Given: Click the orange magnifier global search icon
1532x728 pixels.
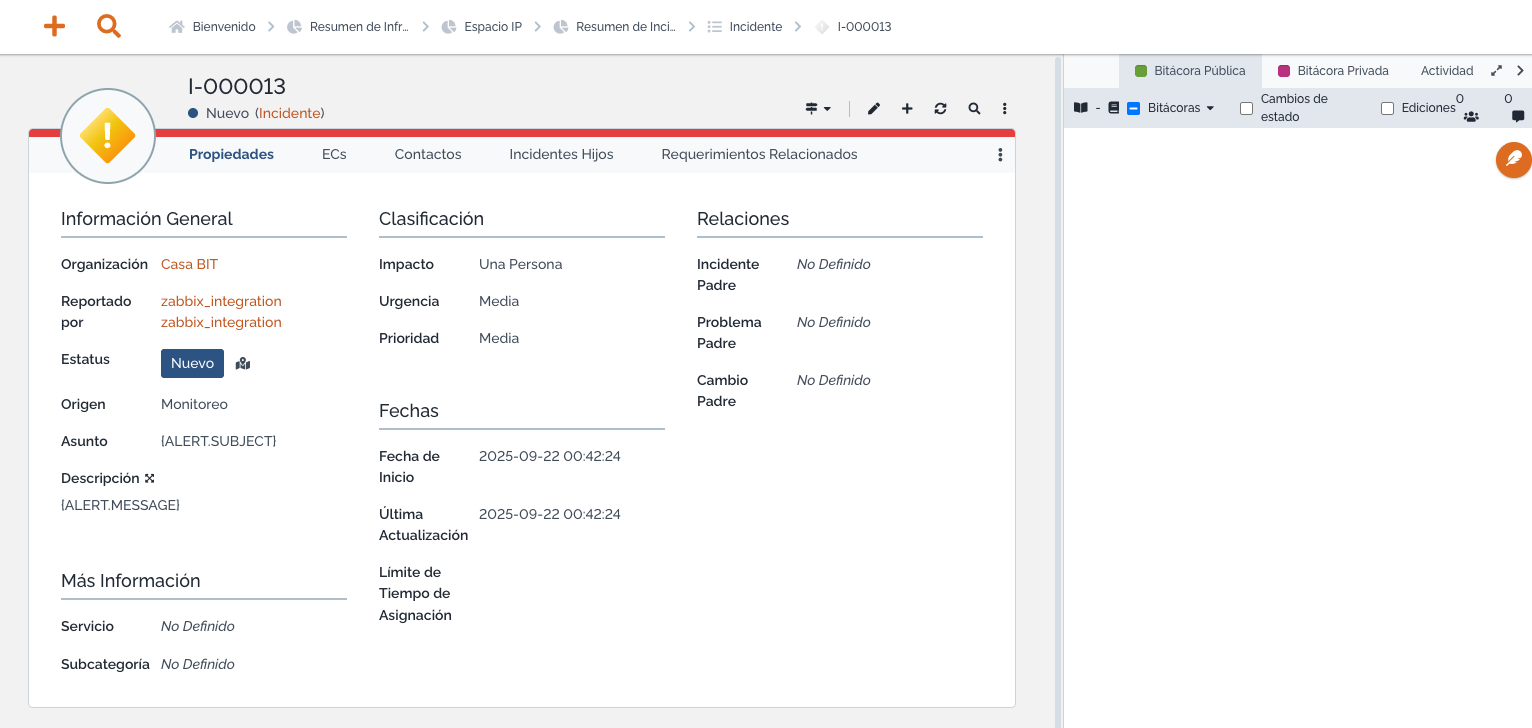Looking at the screenshot, I should tap(109, 27).
